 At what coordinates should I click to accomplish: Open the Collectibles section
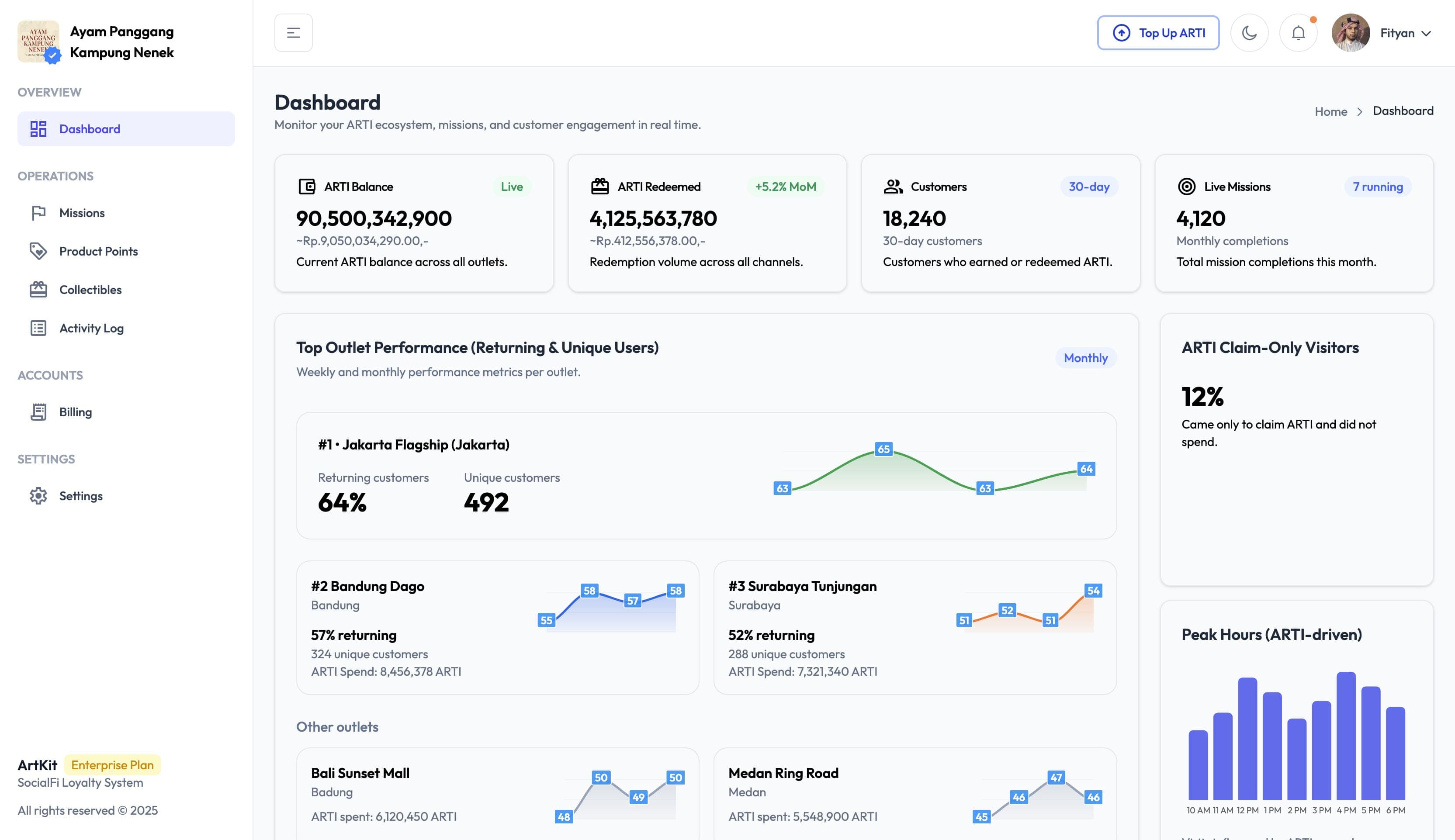[90, 289]
